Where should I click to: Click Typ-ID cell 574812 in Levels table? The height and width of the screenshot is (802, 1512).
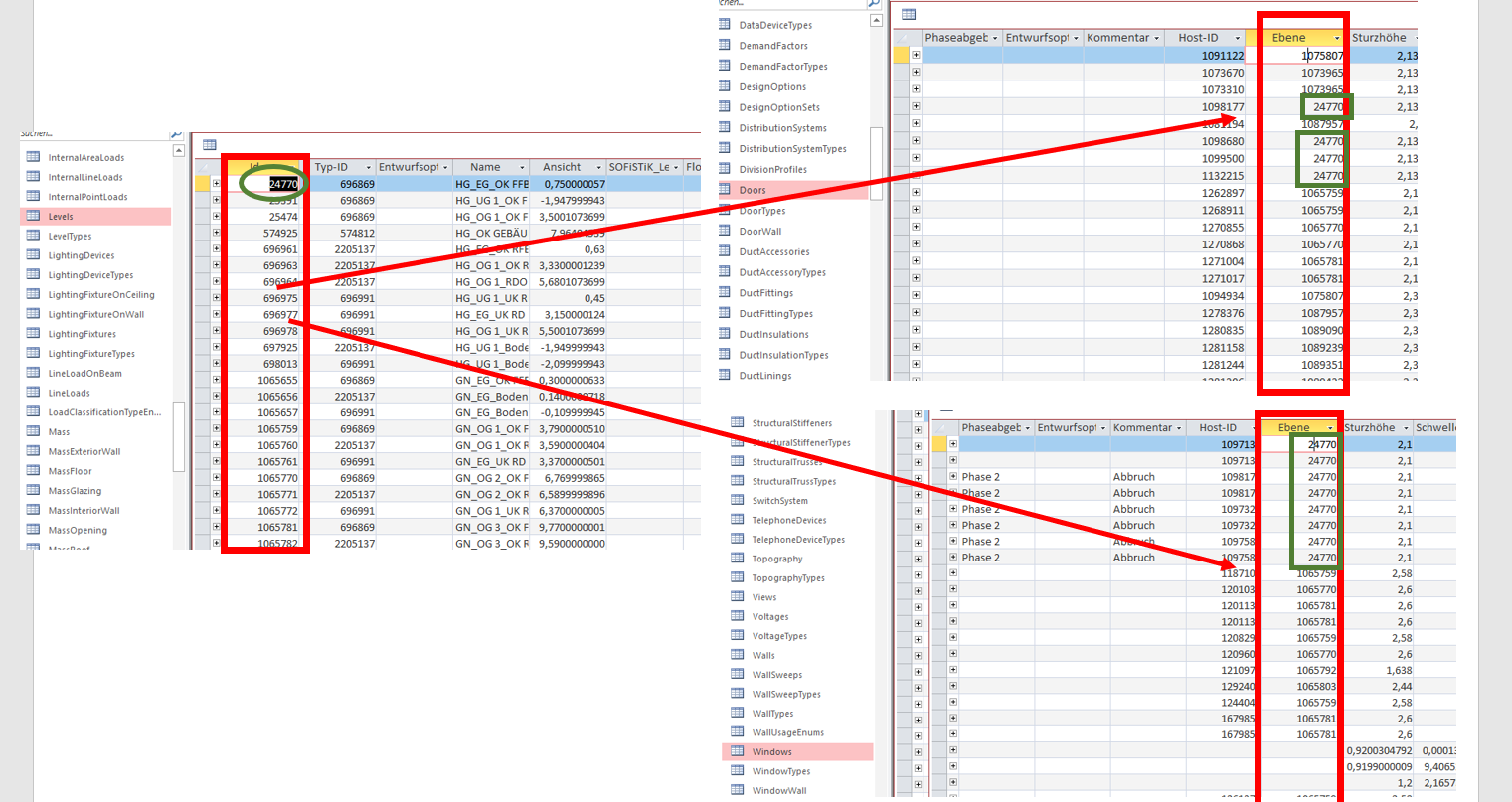click(343, 233)
